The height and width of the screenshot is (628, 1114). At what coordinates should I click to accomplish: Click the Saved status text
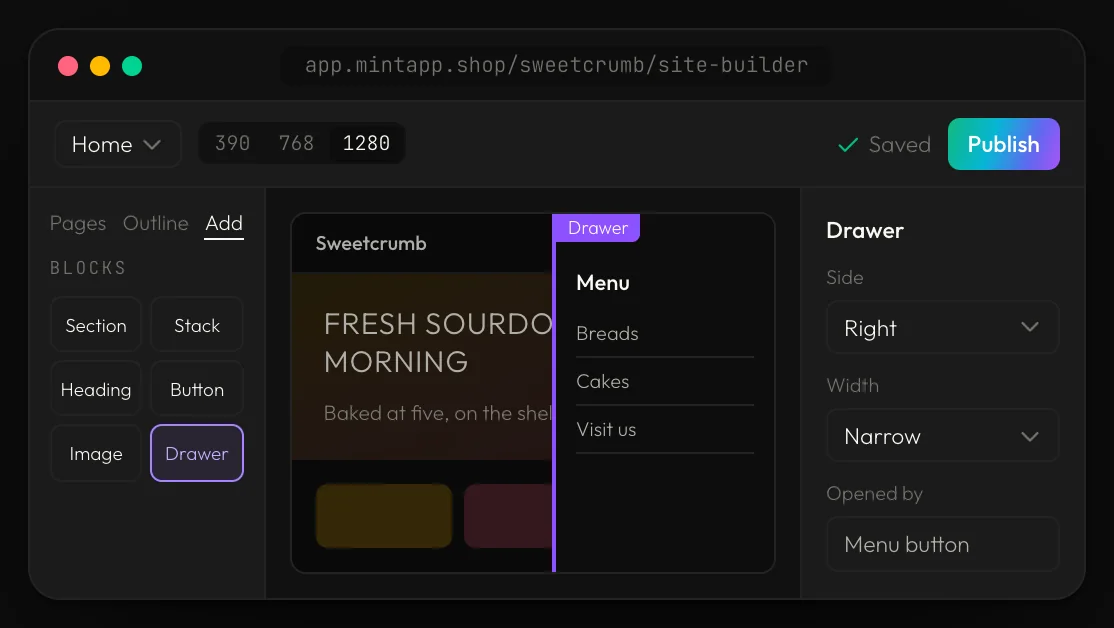899,145
